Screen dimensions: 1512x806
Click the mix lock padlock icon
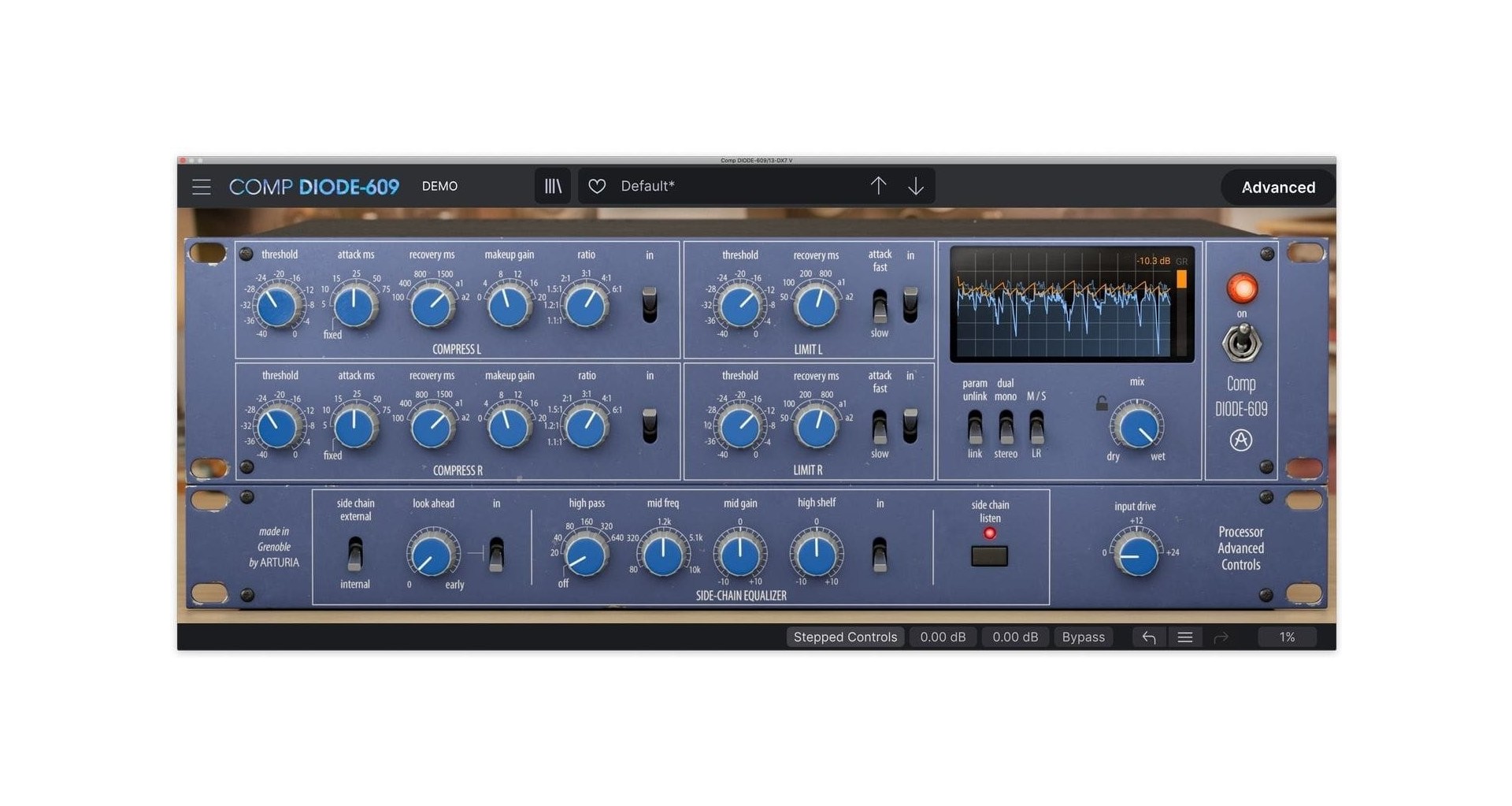(x=1102, y=403)
